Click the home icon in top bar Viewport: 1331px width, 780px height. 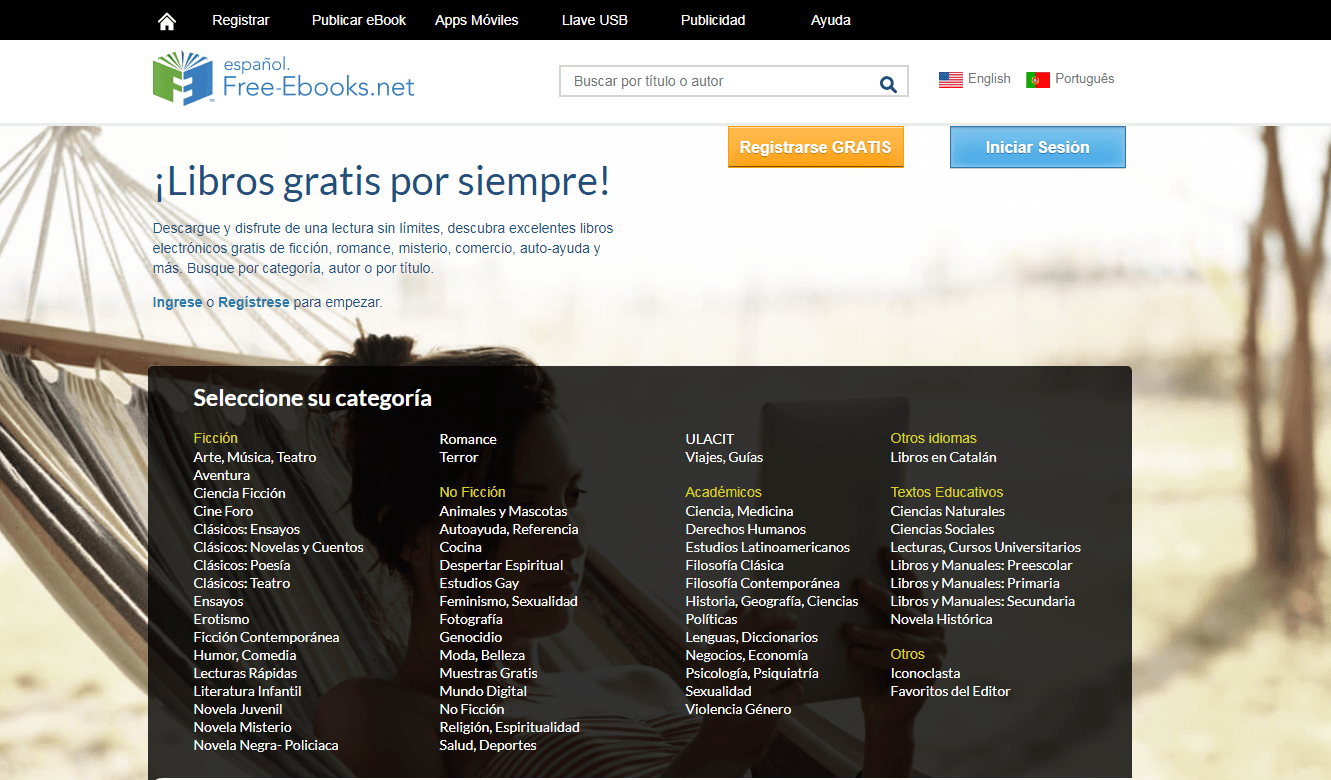point(167,21)
